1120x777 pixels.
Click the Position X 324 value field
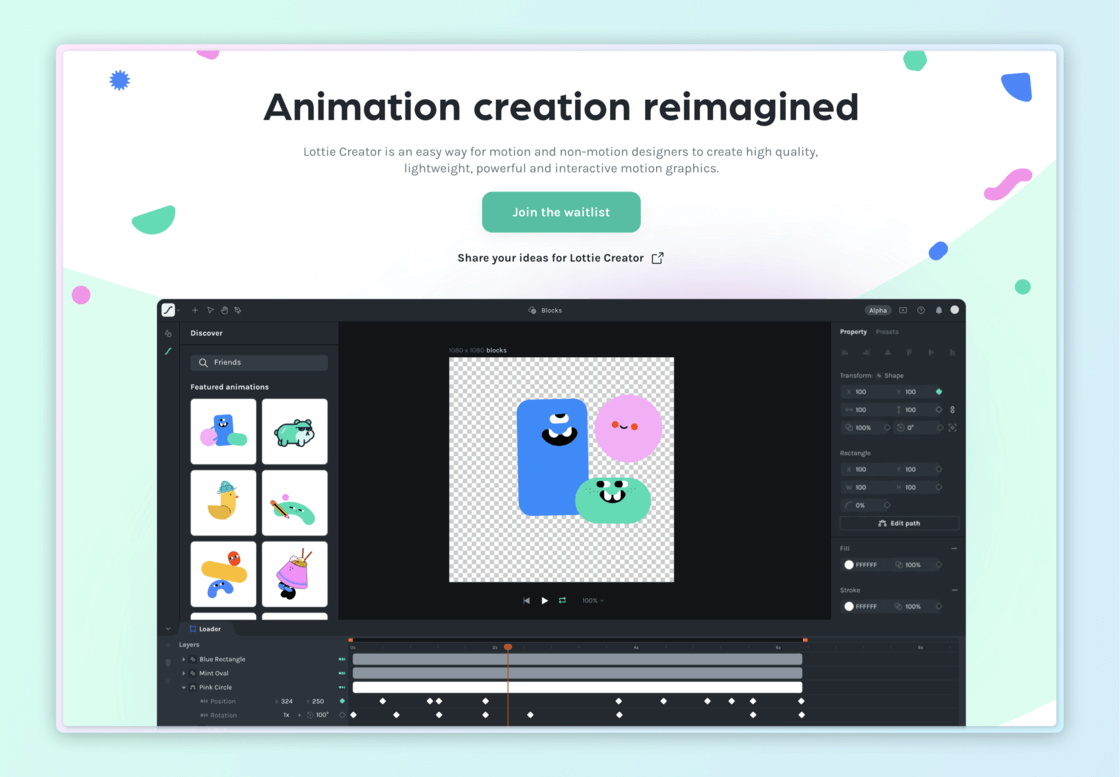click(x=284, y=701)
